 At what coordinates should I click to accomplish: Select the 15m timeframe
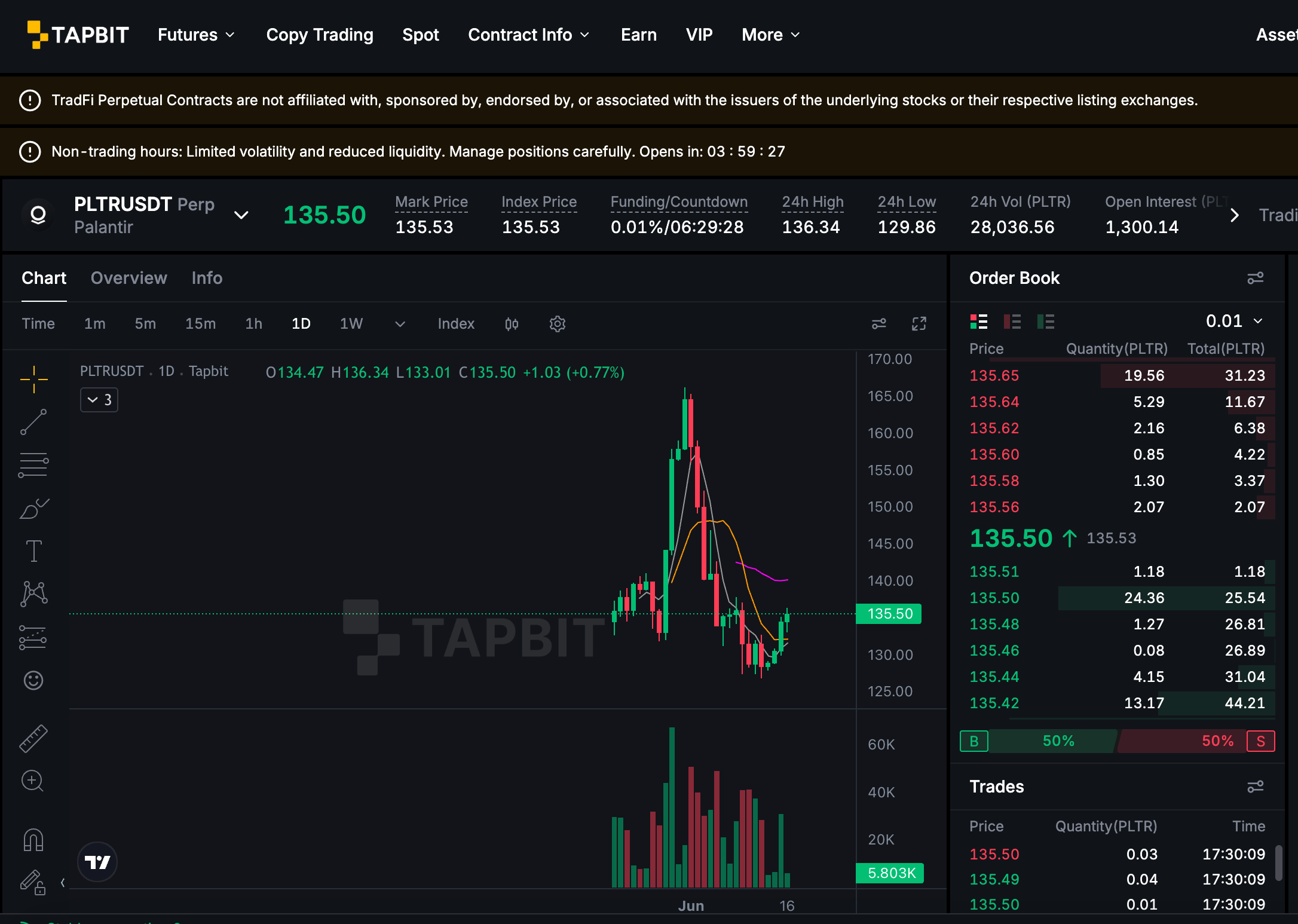(200, 324)
